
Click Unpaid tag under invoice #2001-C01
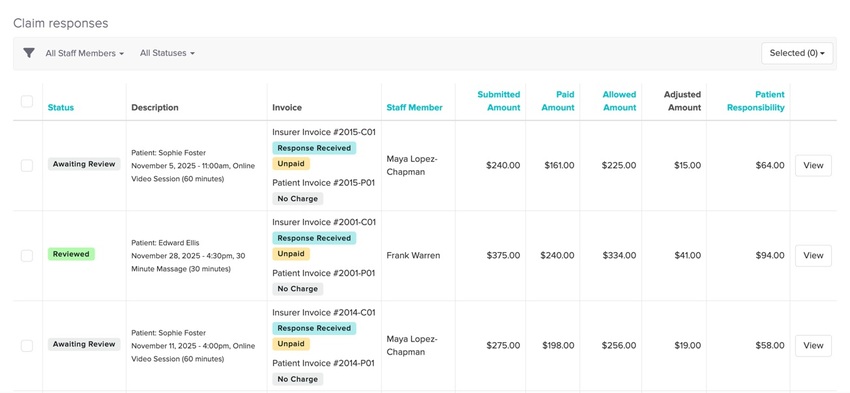291,254
